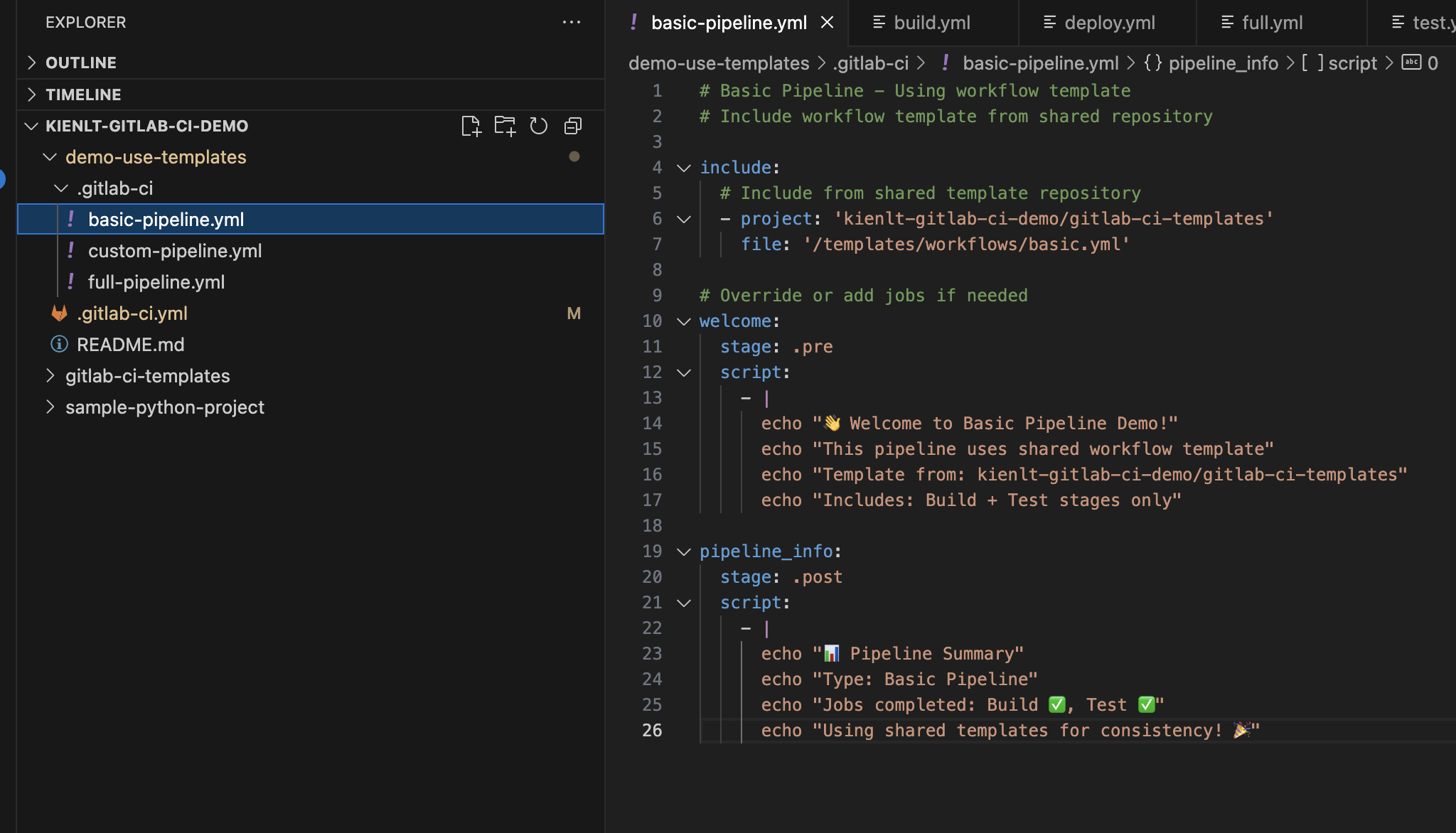Viewport: 1456px width, 833px height.
Task: Click pipeline_info in the breadcrumb bar
Action: click(x=1224, y=63)
